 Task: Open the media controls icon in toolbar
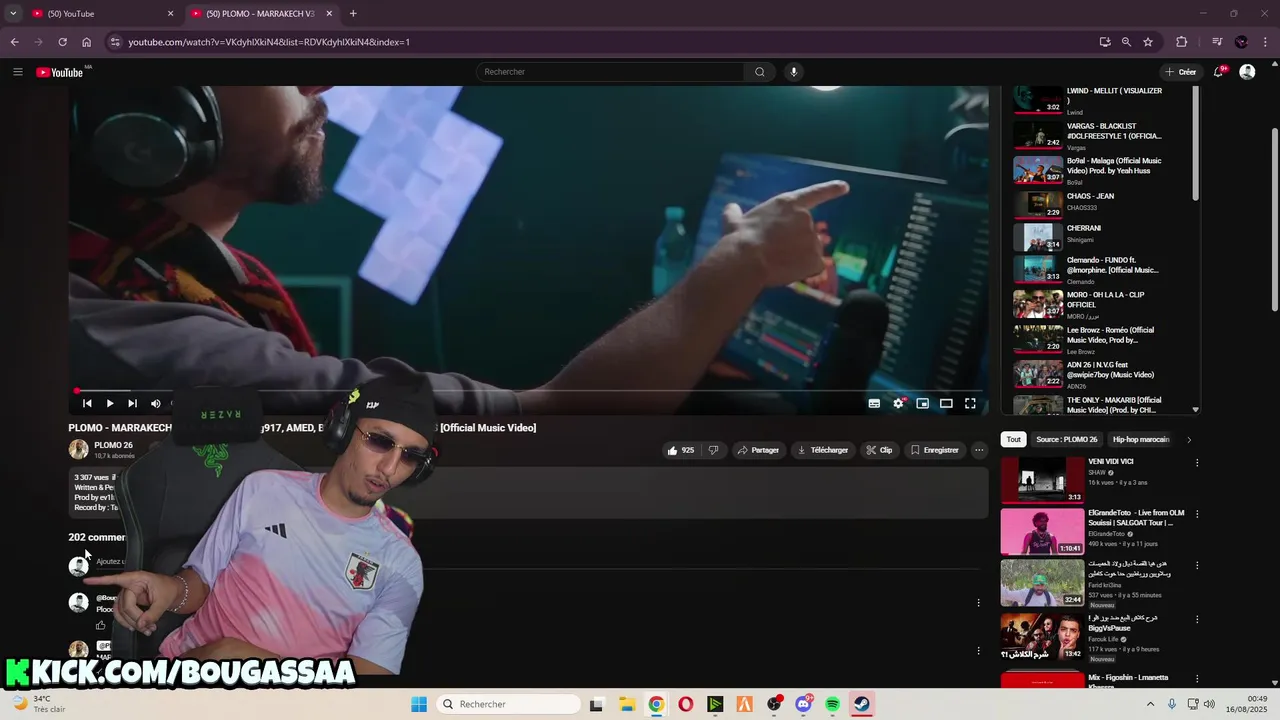tap(1217, 42)
